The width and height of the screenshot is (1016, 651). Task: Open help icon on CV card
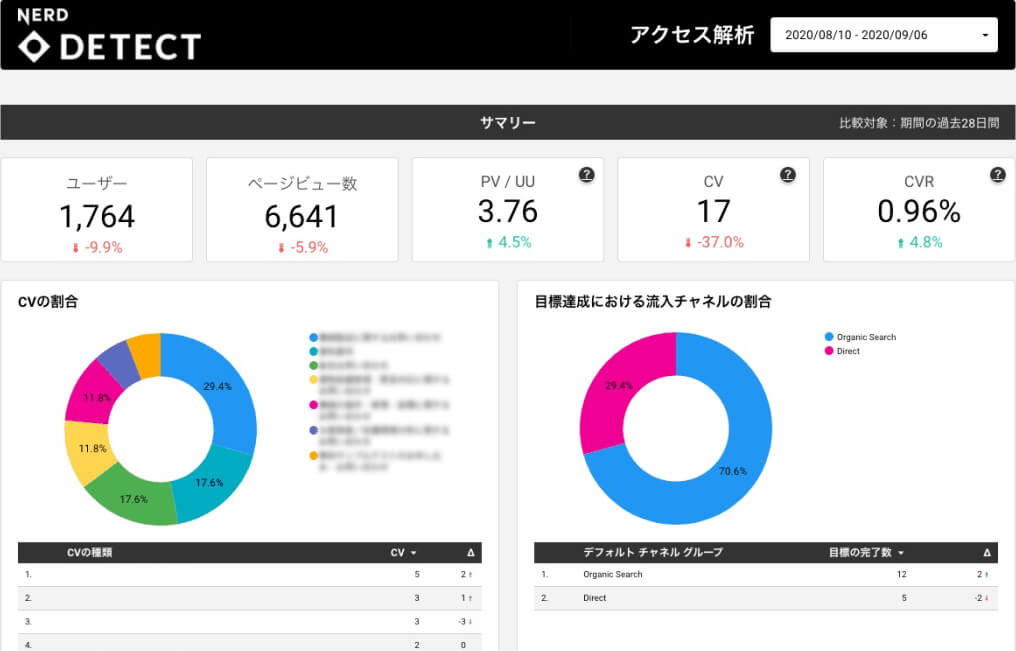click(788, 175)
